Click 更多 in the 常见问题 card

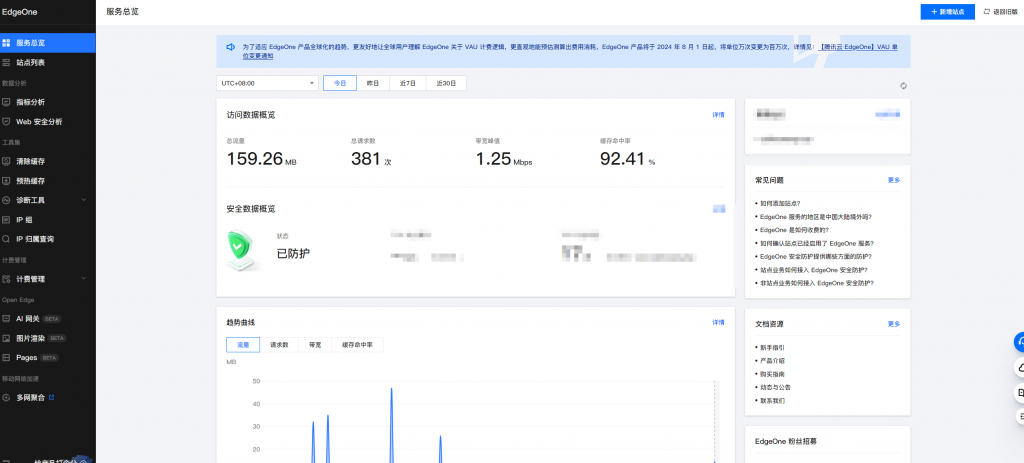894,180
